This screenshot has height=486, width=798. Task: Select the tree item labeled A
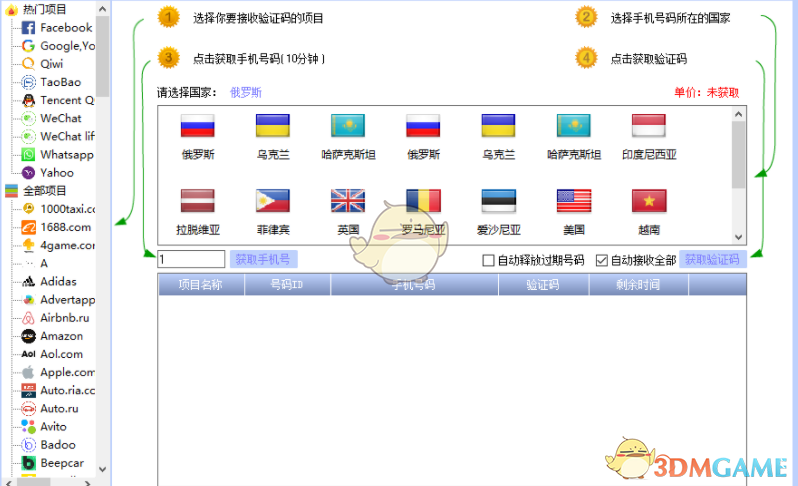pos(44,264)
